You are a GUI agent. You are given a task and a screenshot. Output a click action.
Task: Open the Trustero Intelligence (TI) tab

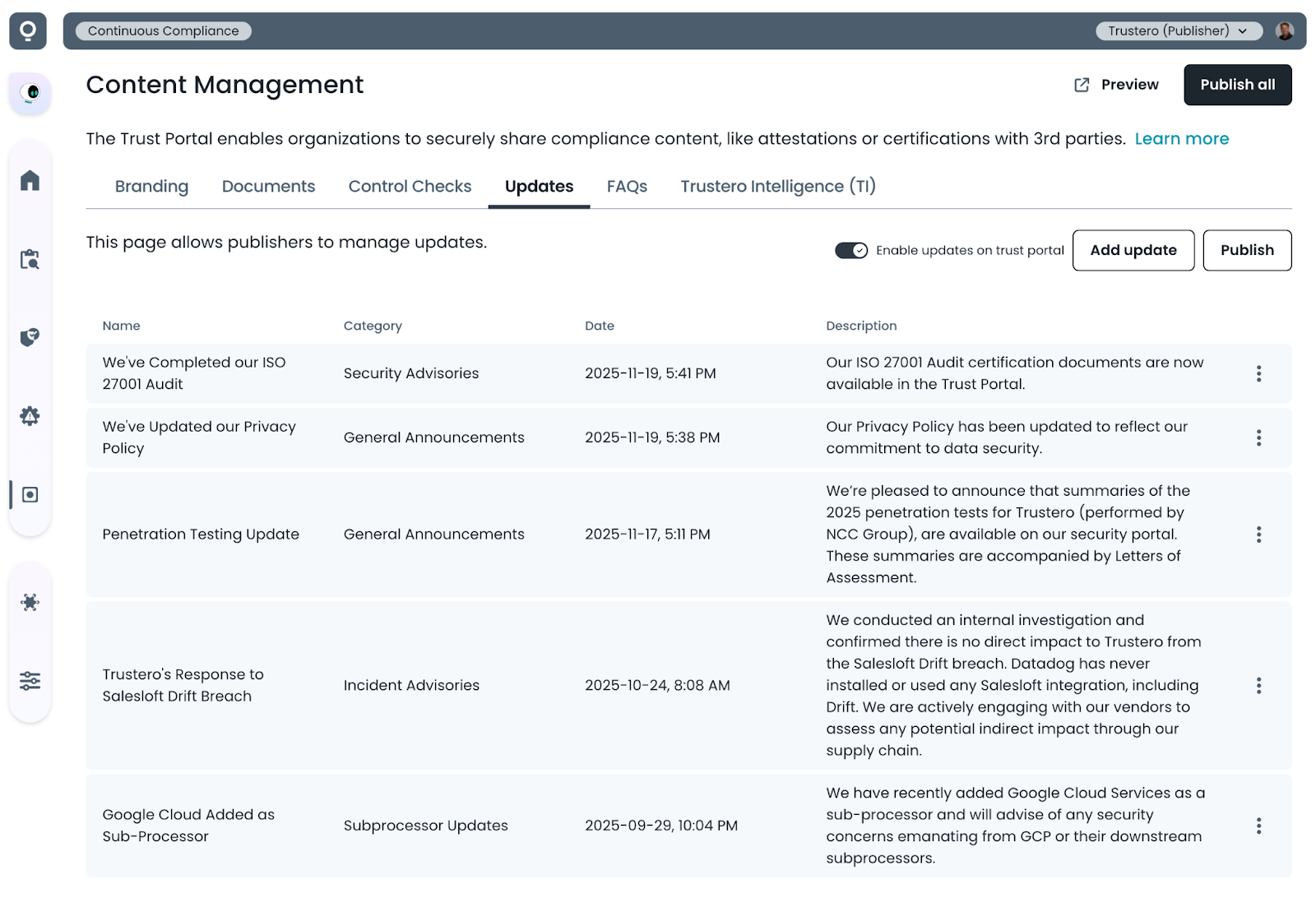point(778,187)
